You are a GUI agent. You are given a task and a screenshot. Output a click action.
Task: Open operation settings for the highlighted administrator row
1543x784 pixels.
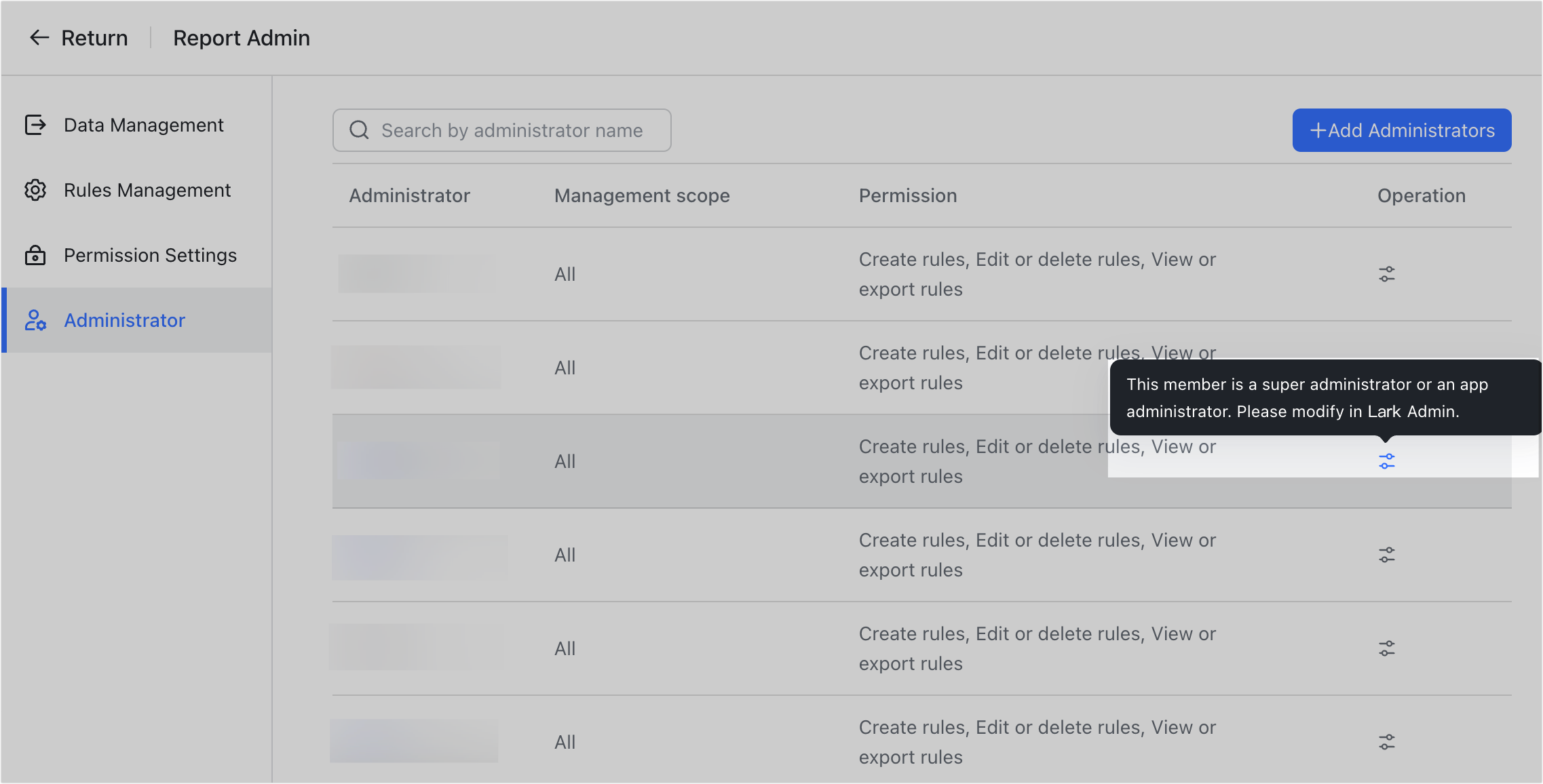click(x=1386, y=460)
